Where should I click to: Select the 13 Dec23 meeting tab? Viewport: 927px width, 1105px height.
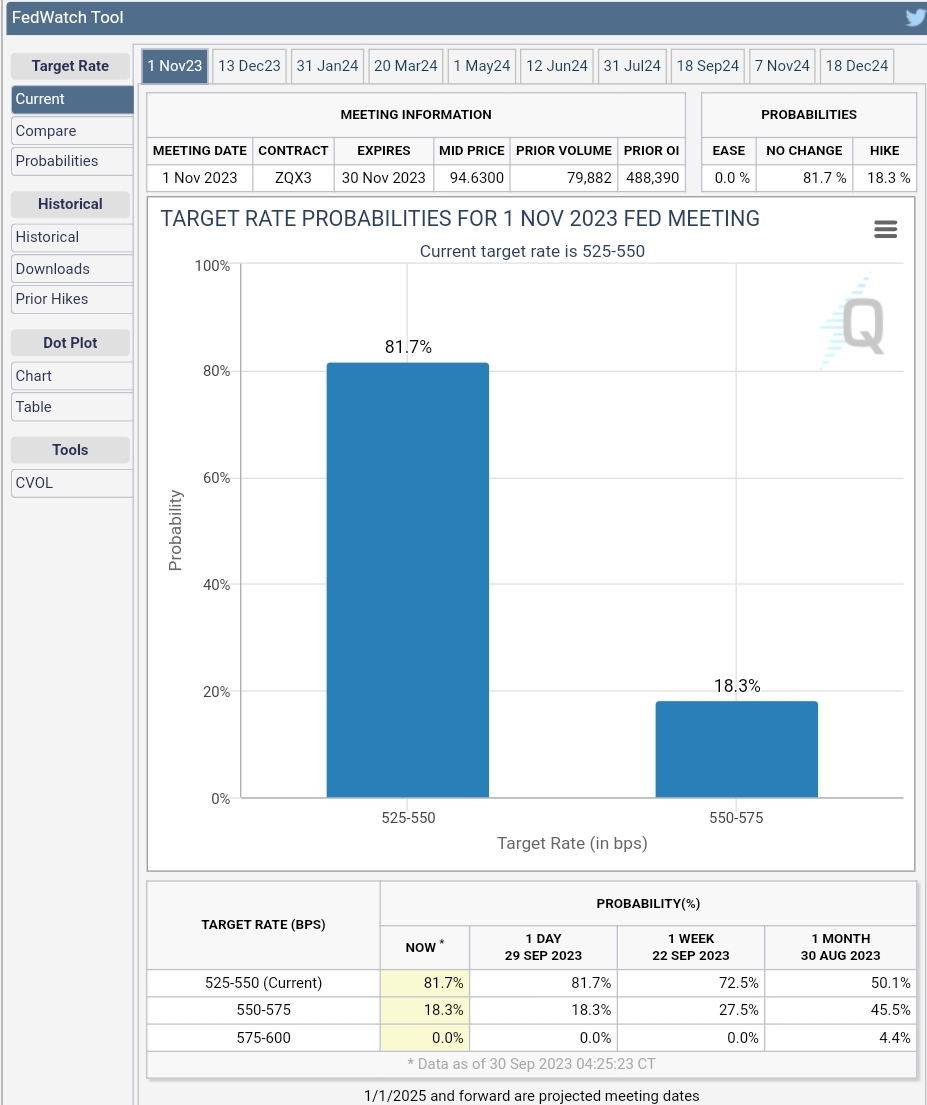click(249, 66)
